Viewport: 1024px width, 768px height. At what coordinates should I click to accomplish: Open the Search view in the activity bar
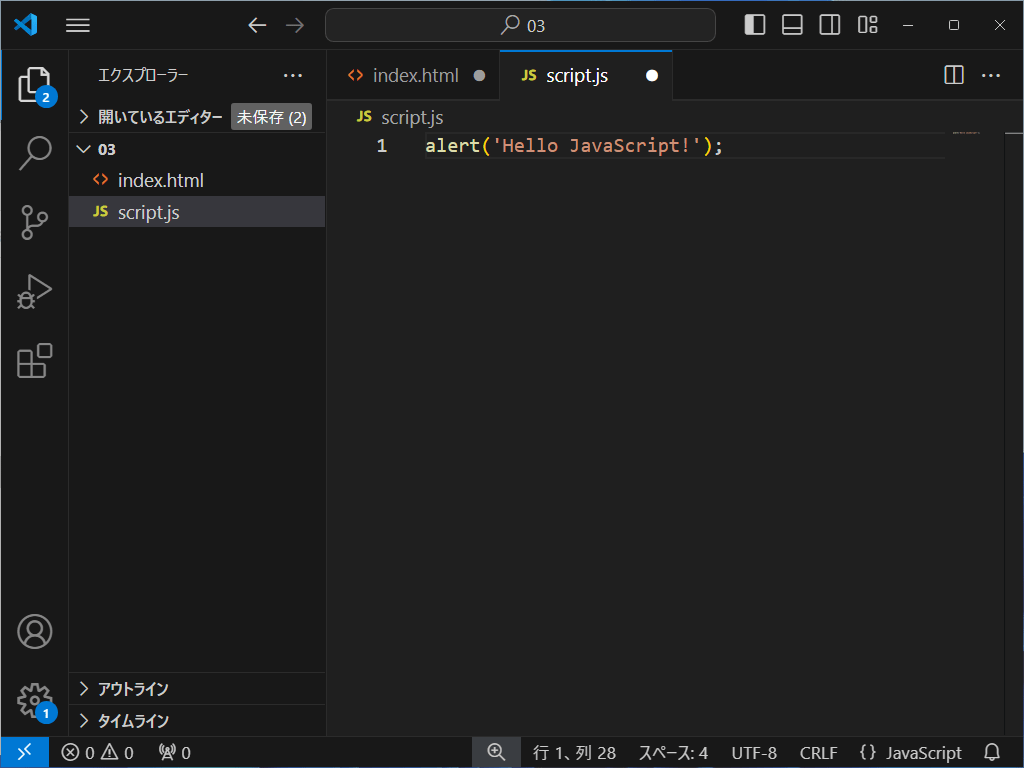[35, 152]
